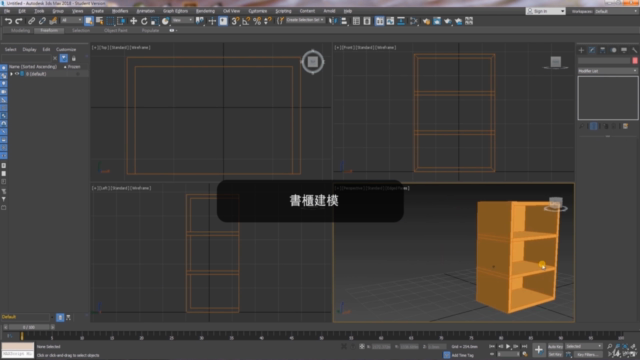Viewport: 640px width, 360px height.
Task: Activate the Select and Uniform Scale tool
Action: pos(155,21)
